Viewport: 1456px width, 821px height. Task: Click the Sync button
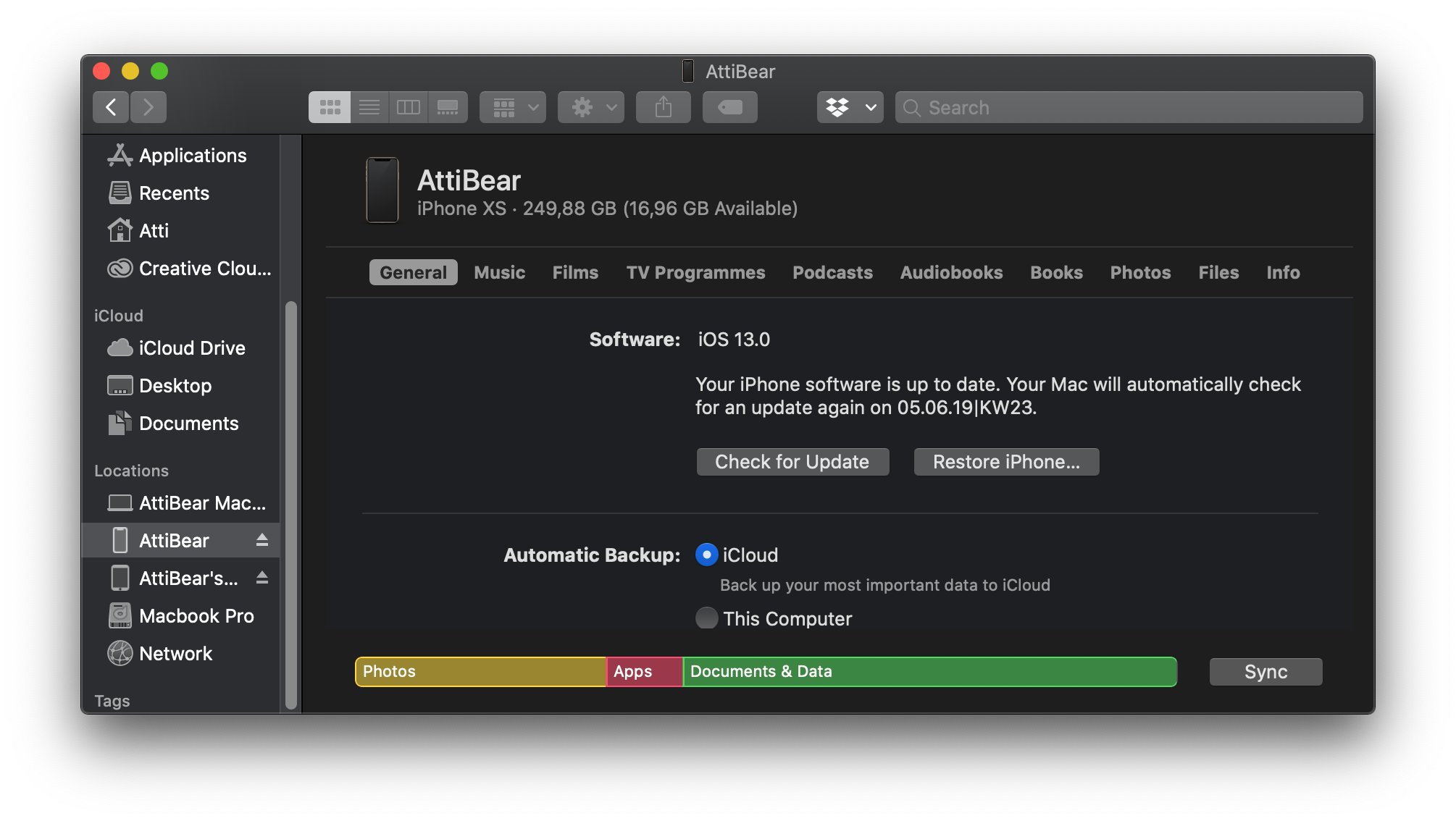tap(1264, 670)
